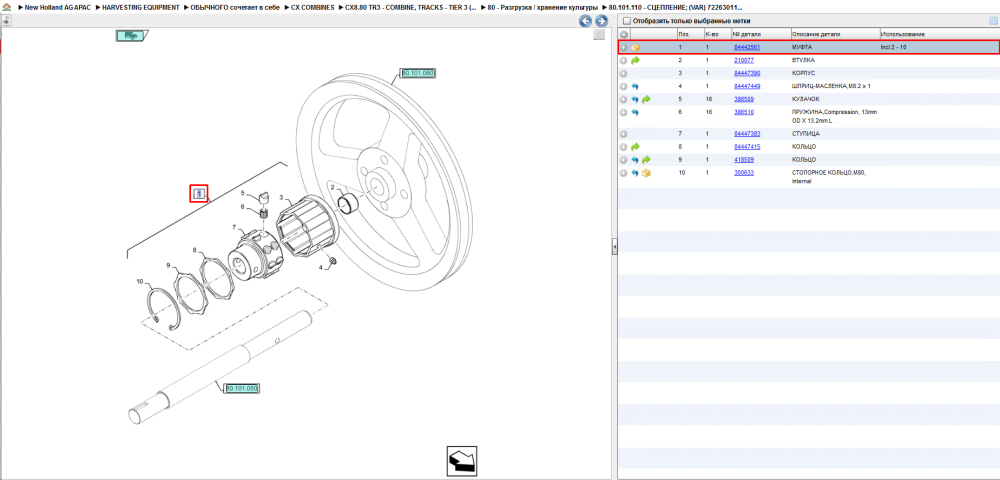Go to previous figure with left arrow

(585, 21)
